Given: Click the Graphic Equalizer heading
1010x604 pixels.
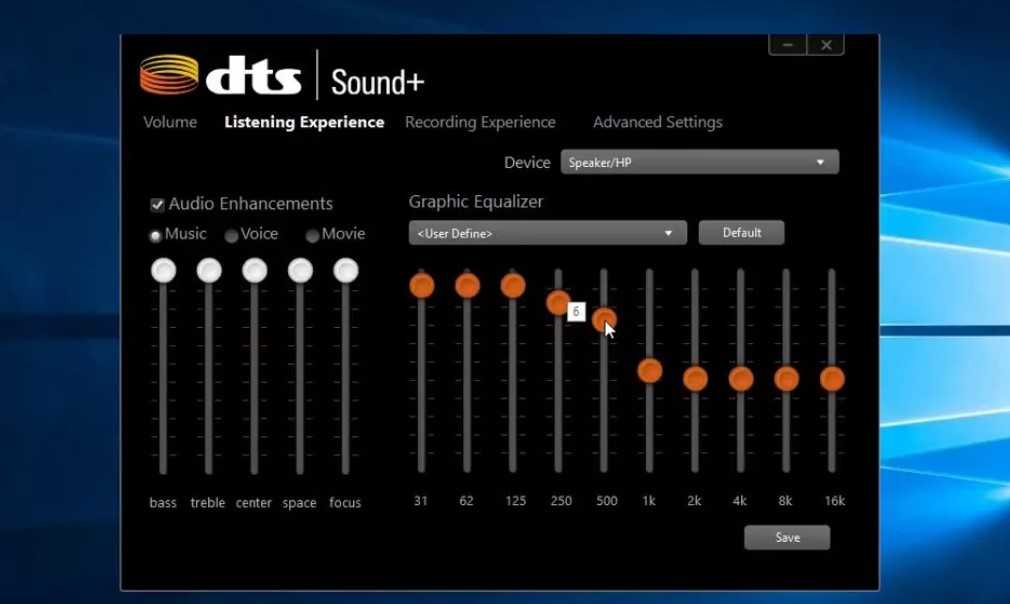Looking at the screenshot, I should click(476, 202).
